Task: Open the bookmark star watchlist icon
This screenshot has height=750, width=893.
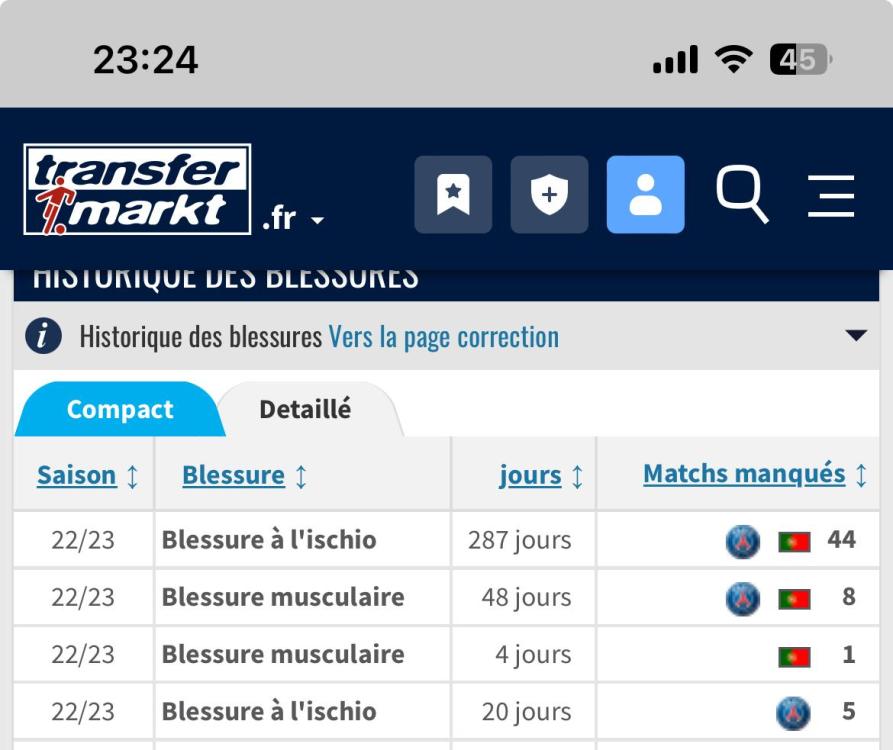Action: [x=453, y=194]
